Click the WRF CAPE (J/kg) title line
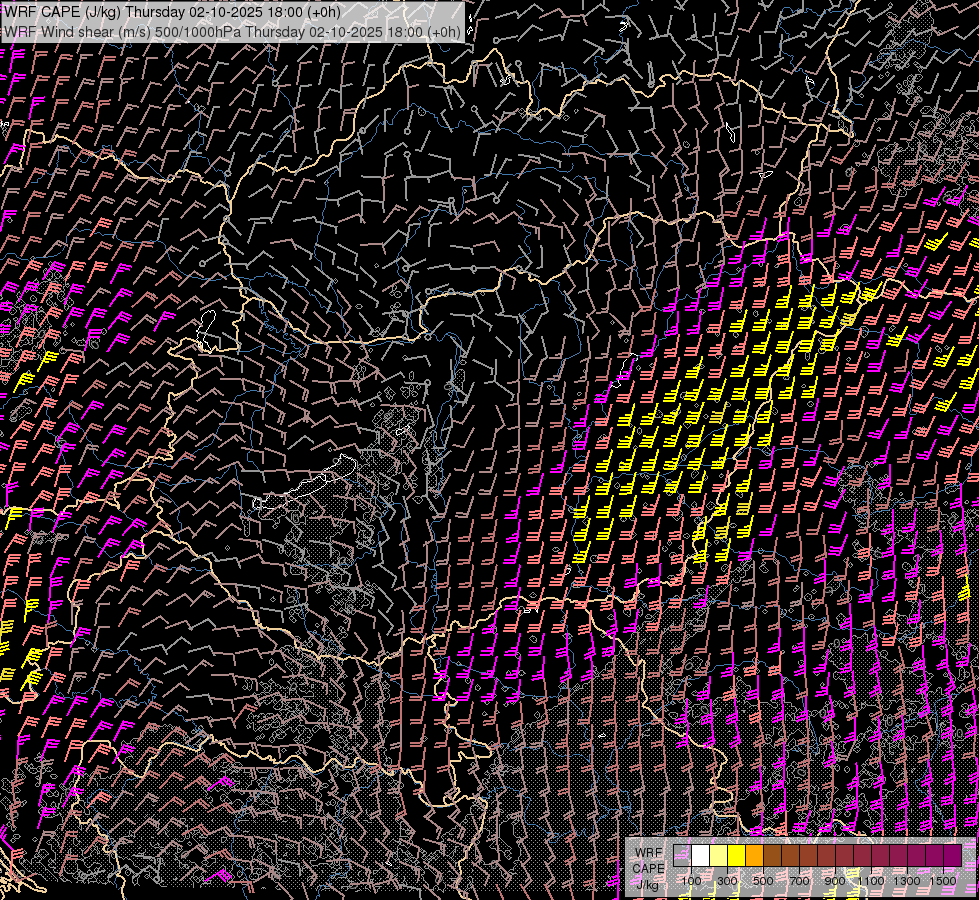Image resolution: width=979 pixels, height=900 pixels. [172, 13]
